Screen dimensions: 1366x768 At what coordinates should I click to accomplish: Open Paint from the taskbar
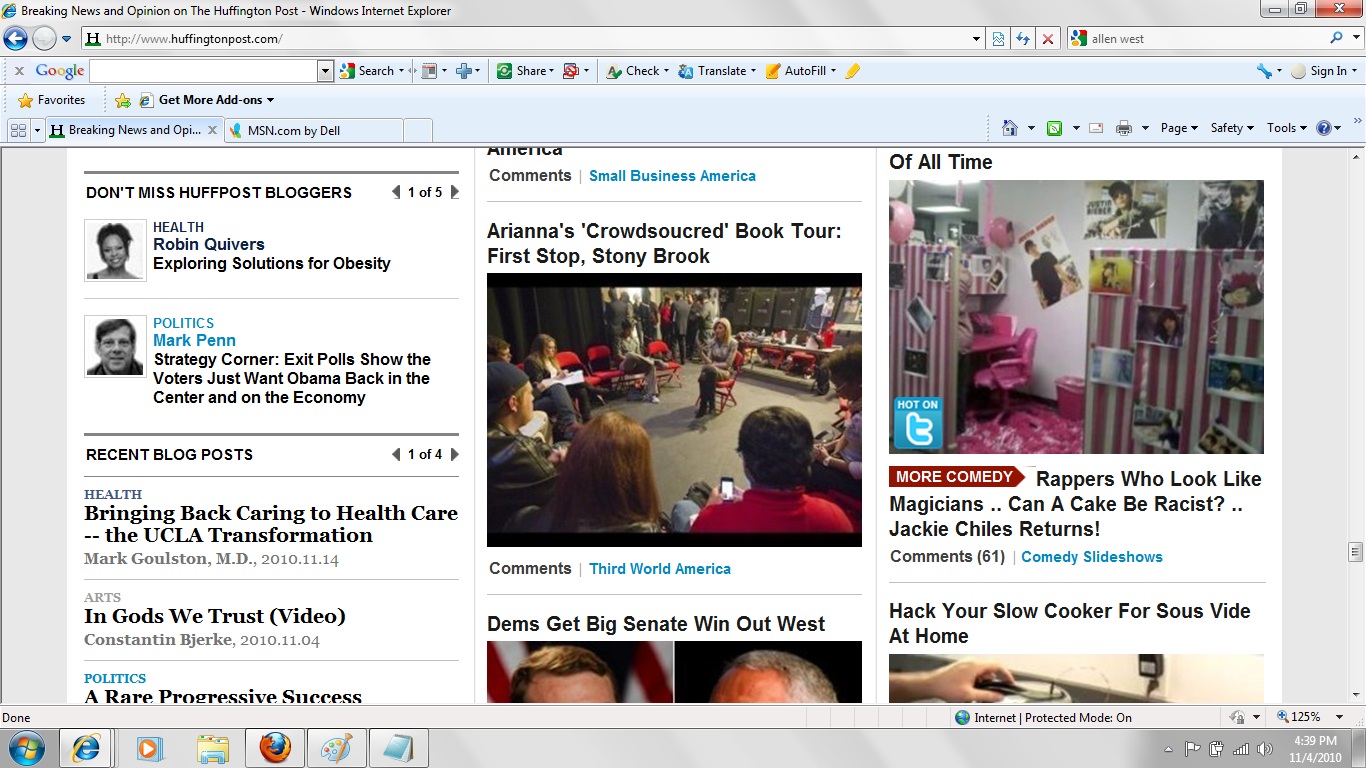337,748
